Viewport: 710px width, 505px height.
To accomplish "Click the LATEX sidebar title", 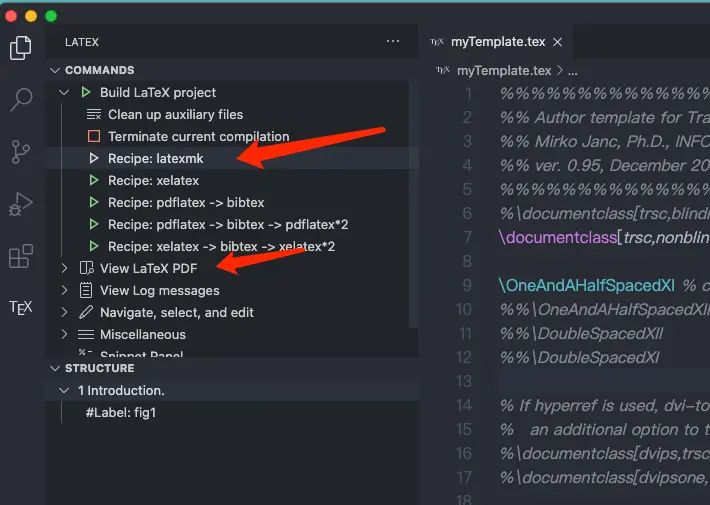I will pyautogui.click(x=82, y=42).
